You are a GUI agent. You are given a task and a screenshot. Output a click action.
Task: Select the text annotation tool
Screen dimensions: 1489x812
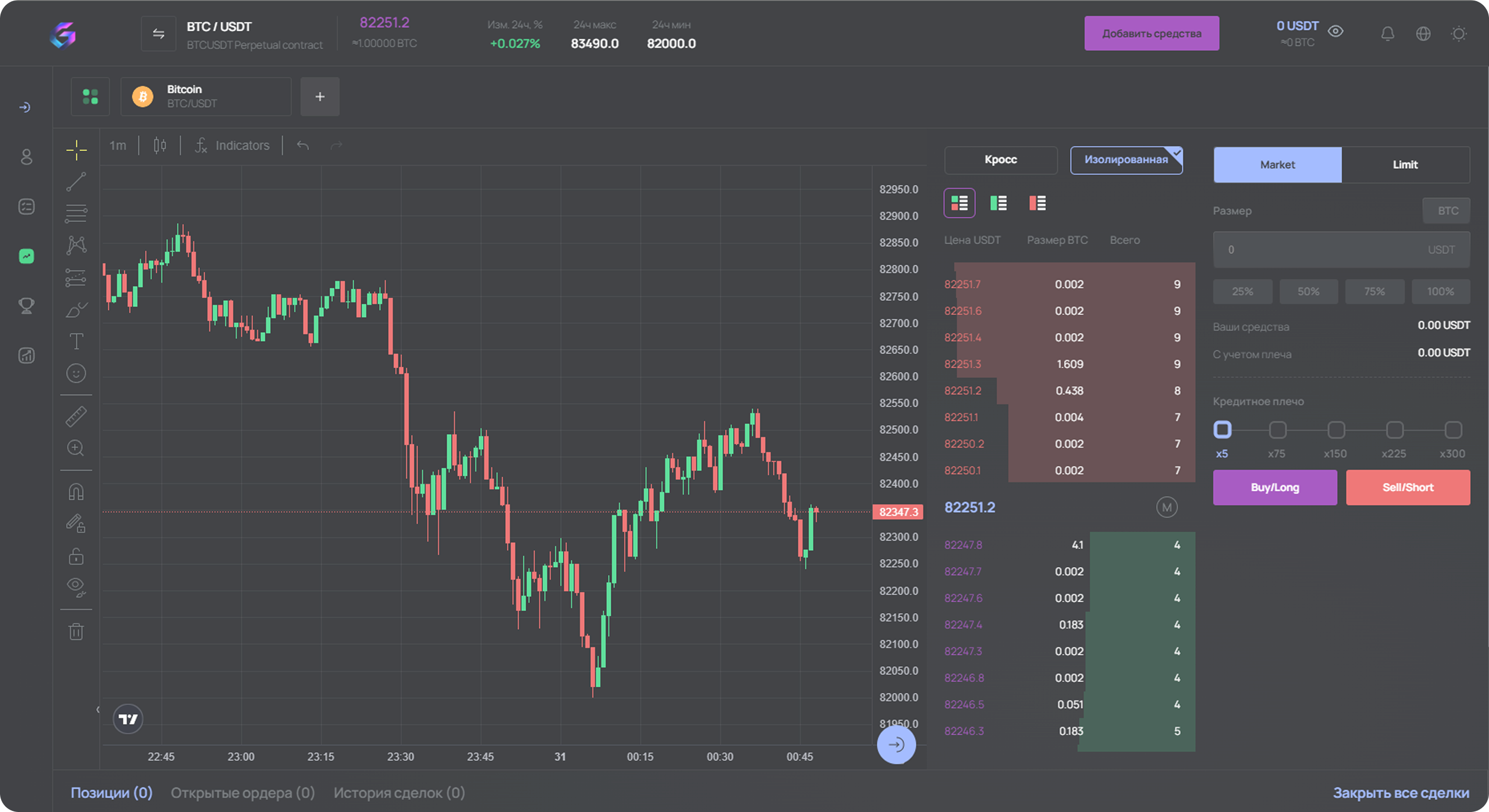pos(76,341)
